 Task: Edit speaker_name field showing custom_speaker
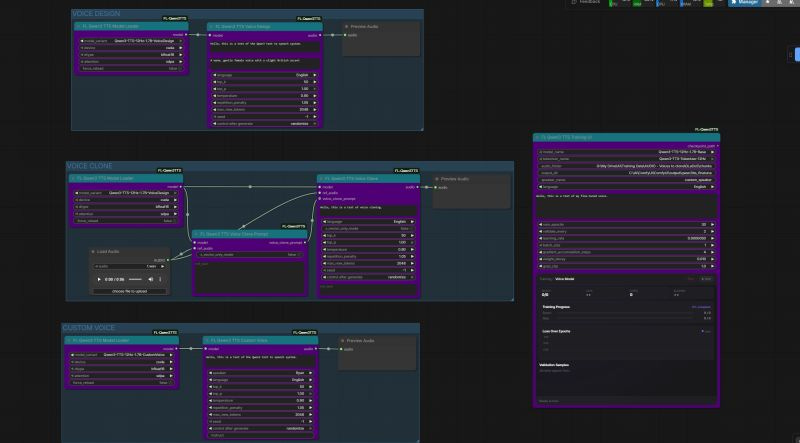[627, 180]
